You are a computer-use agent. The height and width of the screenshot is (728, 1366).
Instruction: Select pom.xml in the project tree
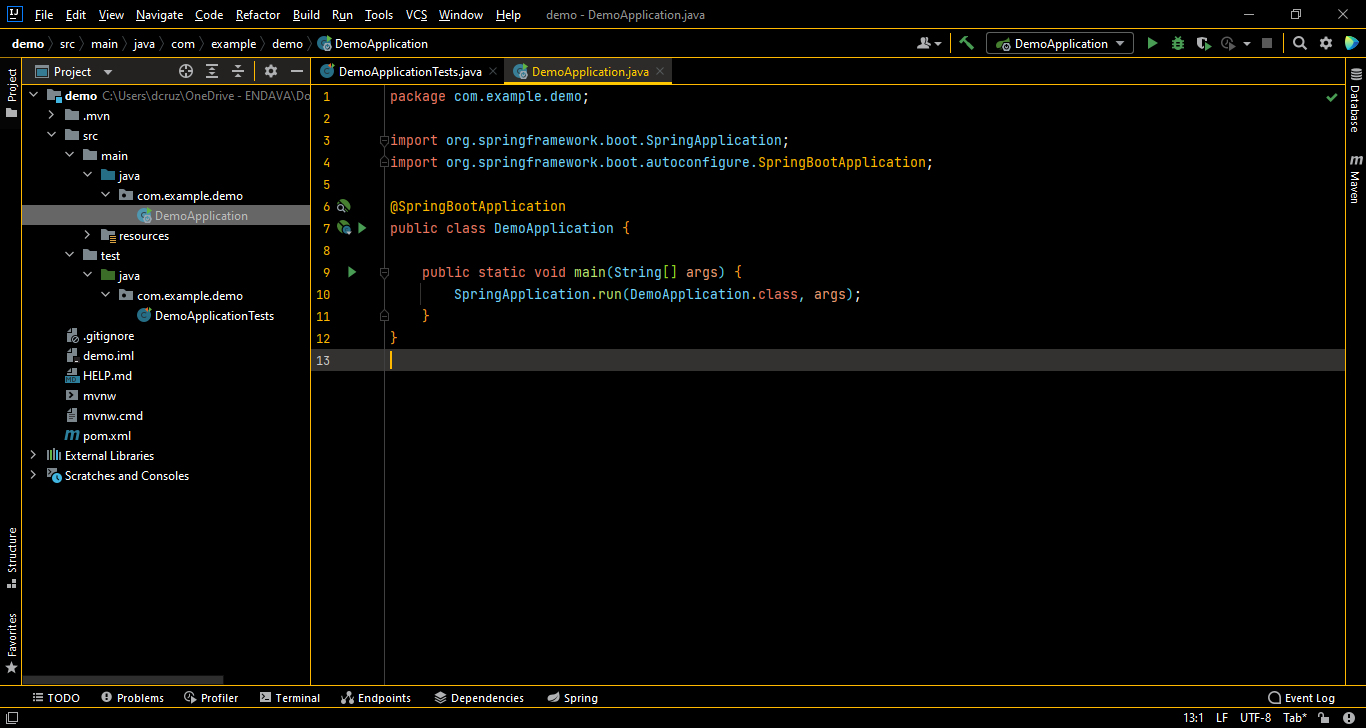(x=107, y=436)
